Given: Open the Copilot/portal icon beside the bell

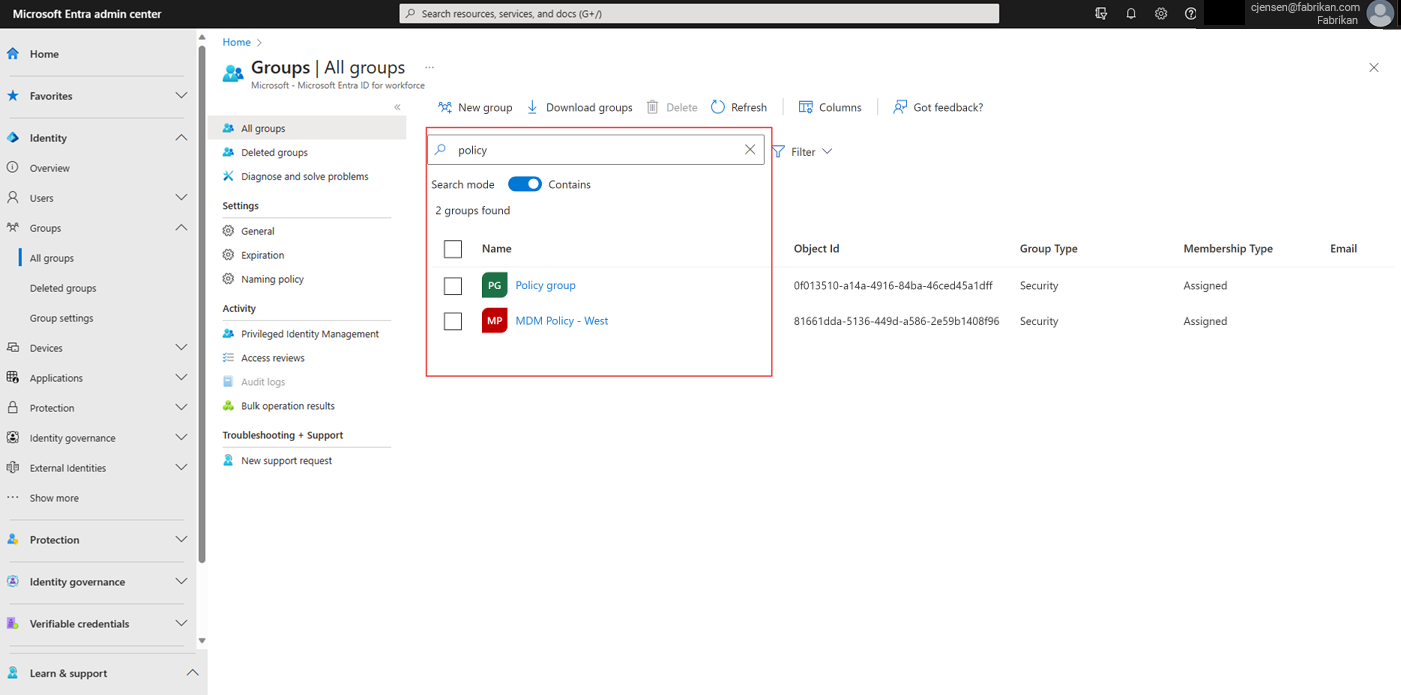Looking at the screenshot, I should point(1101,14).
